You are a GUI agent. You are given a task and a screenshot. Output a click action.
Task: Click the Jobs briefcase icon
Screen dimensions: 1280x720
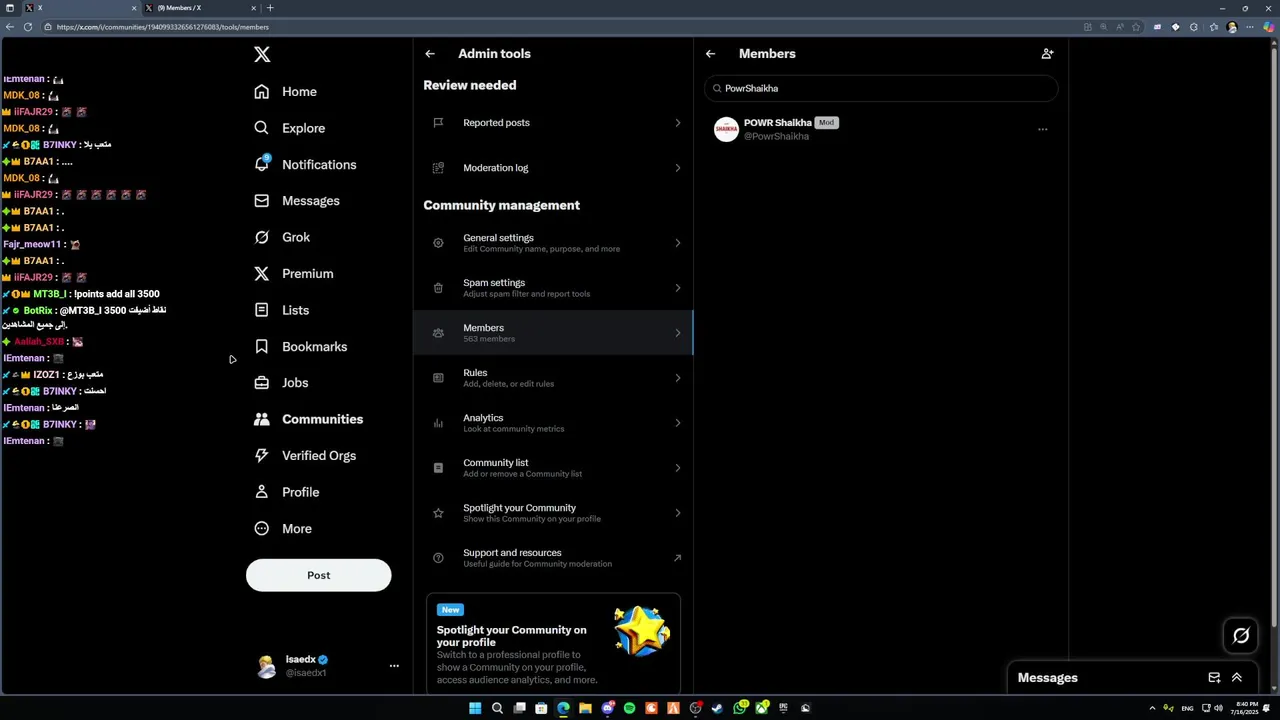(262, 383)
